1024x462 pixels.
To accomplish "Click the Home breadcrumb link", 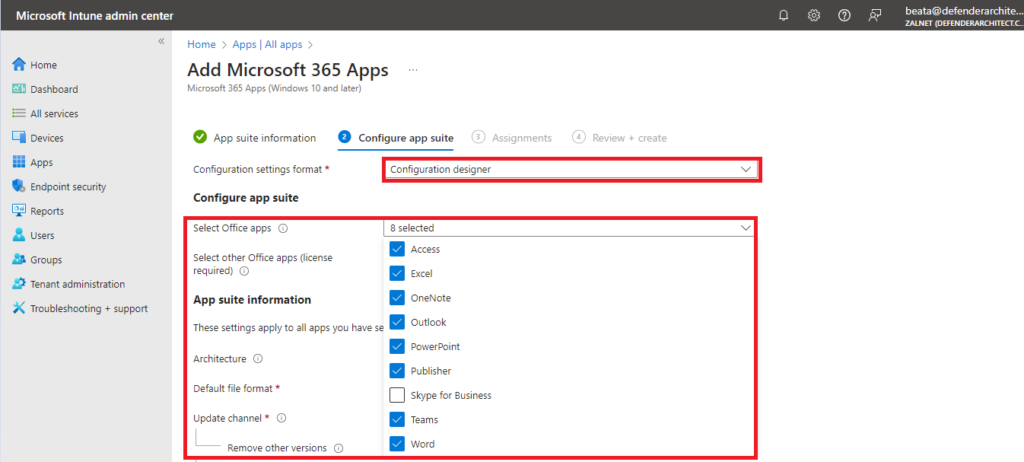I will [201, 44].
